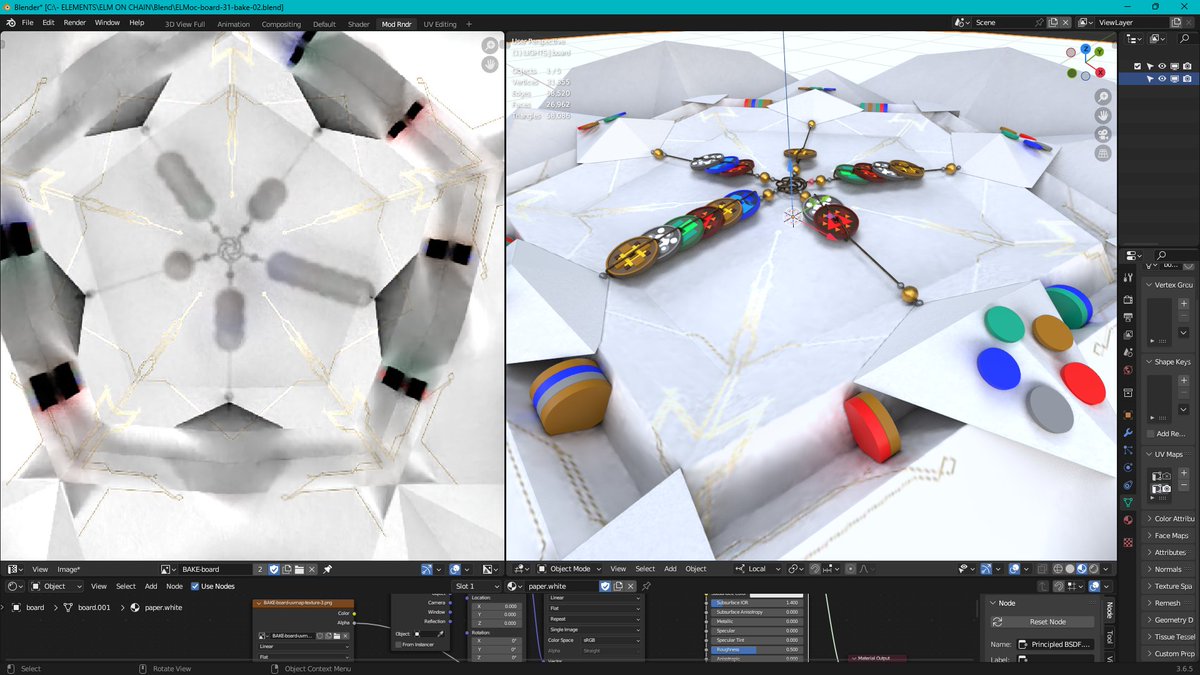
Task: Open the Render properties tab icon
Action: coord(1128,299)
